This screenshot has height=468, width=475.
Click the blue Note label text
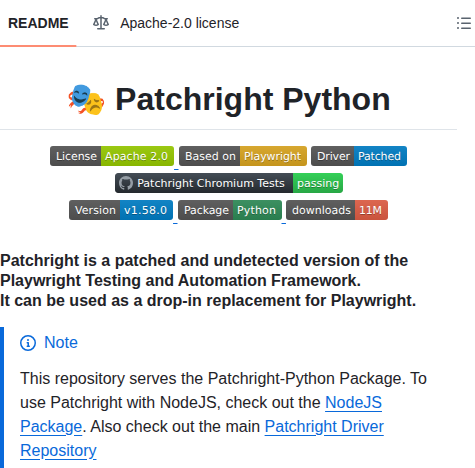click(x=61, y=343)
